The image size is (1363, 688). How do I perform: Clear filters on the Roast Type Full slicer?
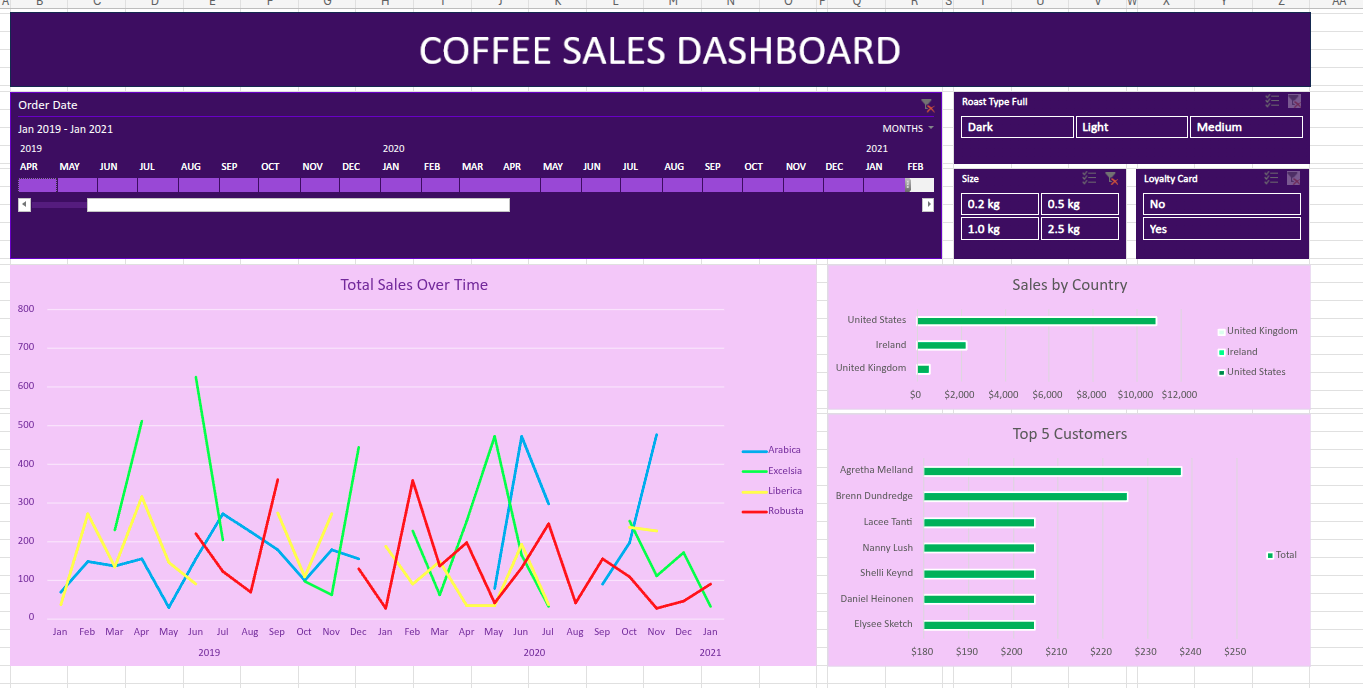(1293, 101)
